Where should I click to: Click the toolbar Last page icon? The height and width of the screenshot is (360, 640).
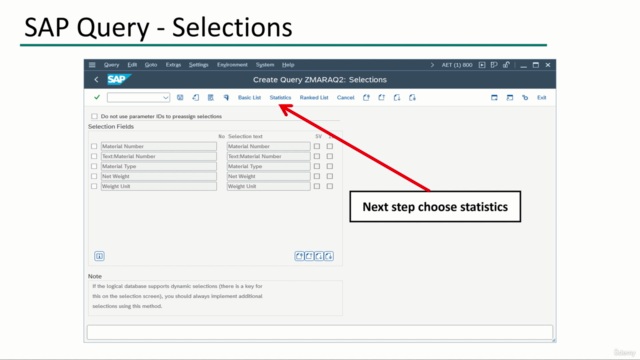tap(412, 98)
